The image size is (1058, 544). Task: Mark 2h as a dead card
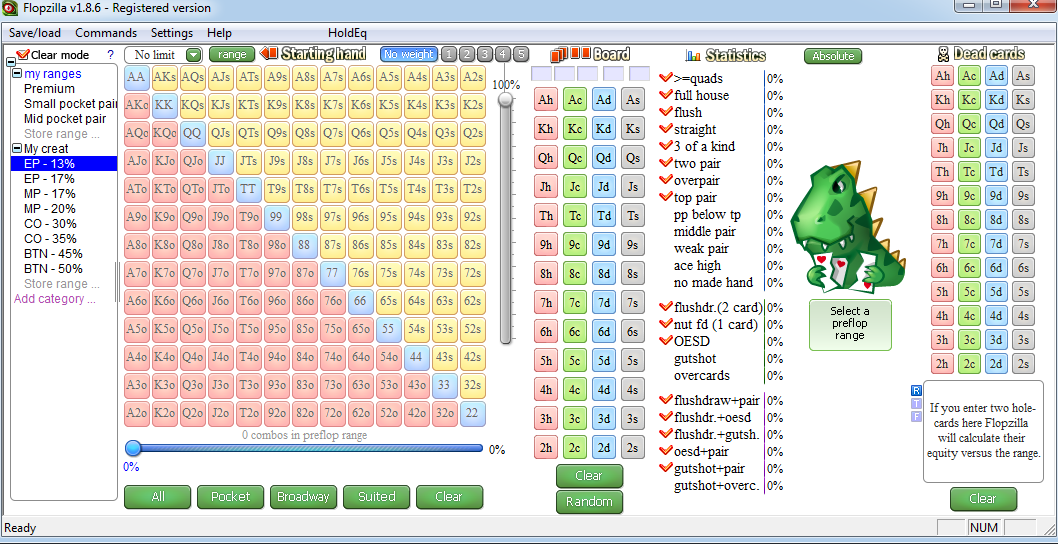point(943,364)
